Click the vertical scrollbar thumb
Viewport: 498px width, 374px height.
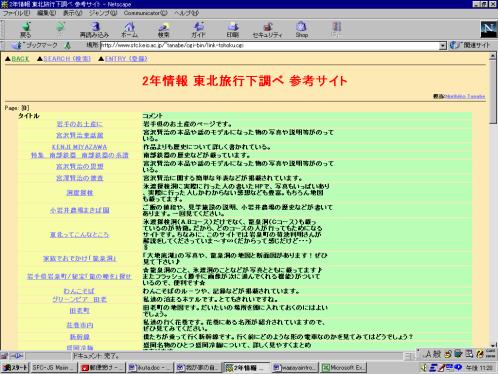coord(493,93)
